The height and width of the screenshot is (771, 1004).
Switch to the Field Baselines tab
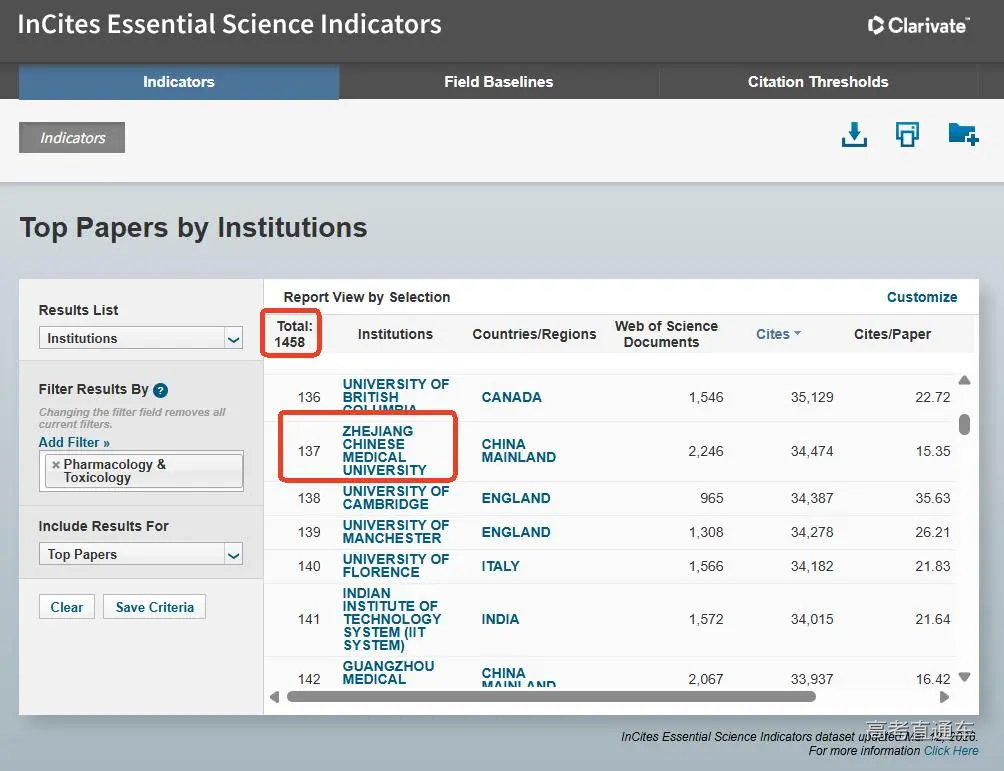point(498,82)
